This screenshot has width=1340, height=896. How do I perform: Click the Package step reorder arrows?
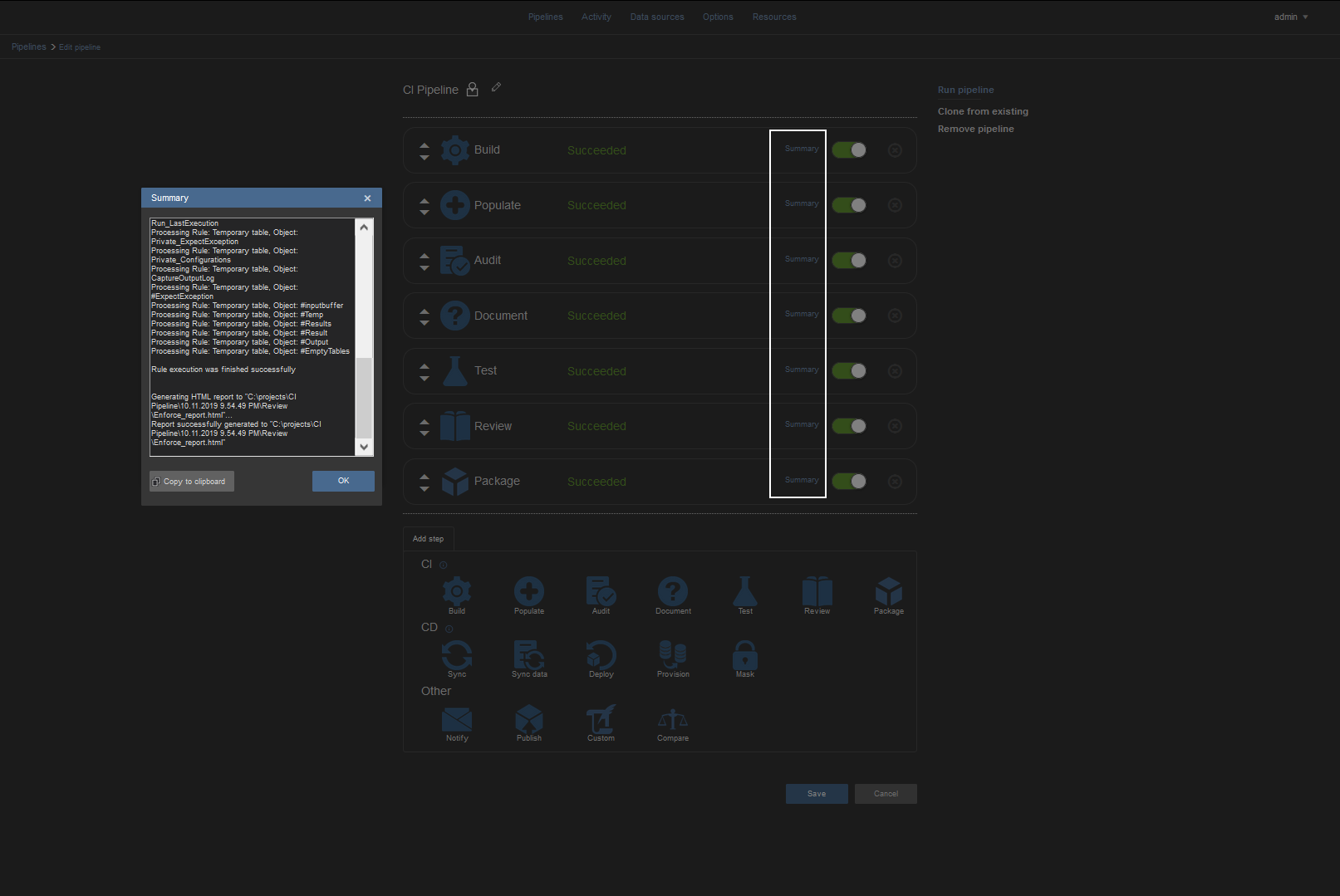point(425,482)
